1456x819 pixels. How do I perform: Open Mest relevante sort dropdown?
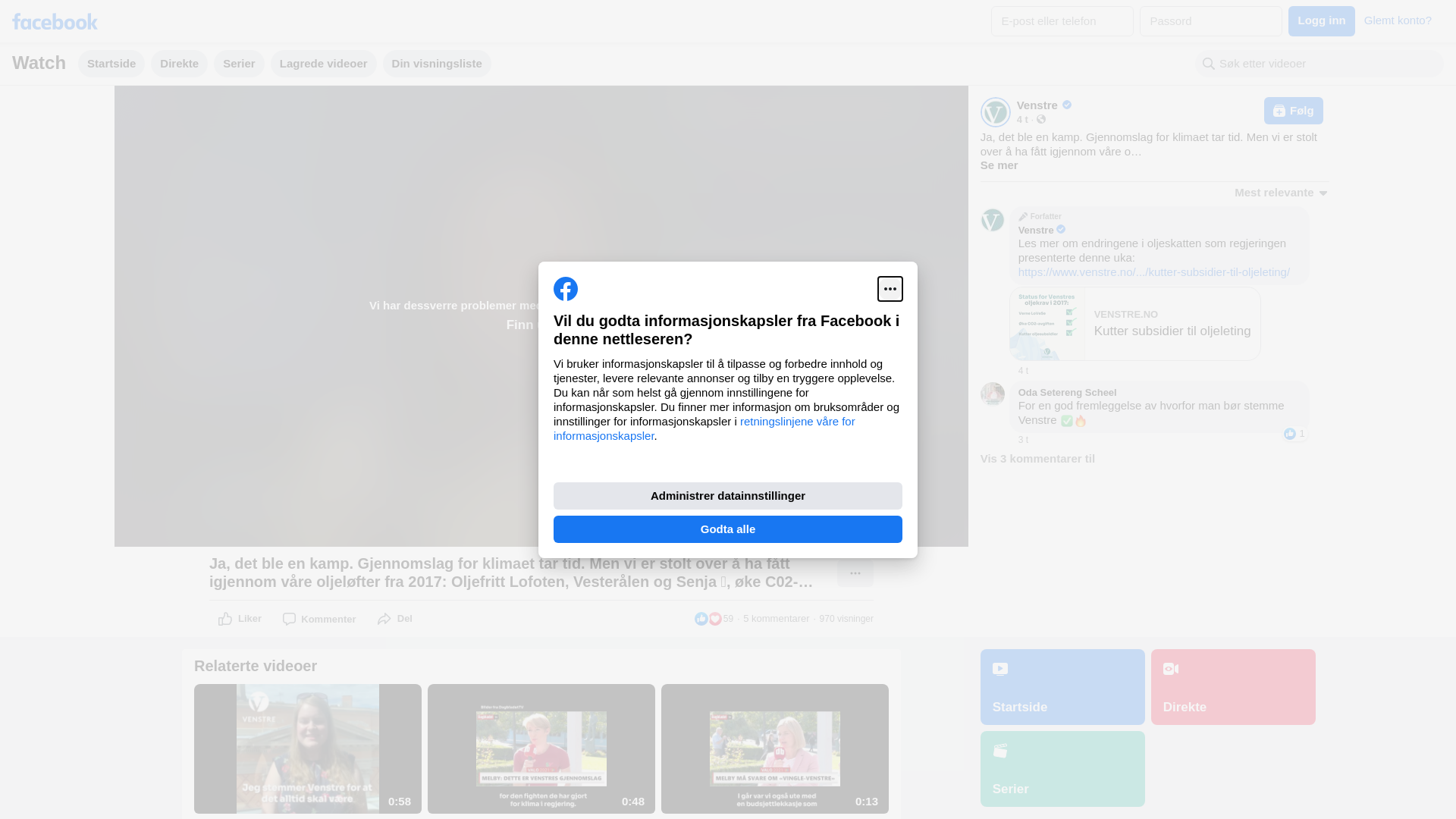1281,193
